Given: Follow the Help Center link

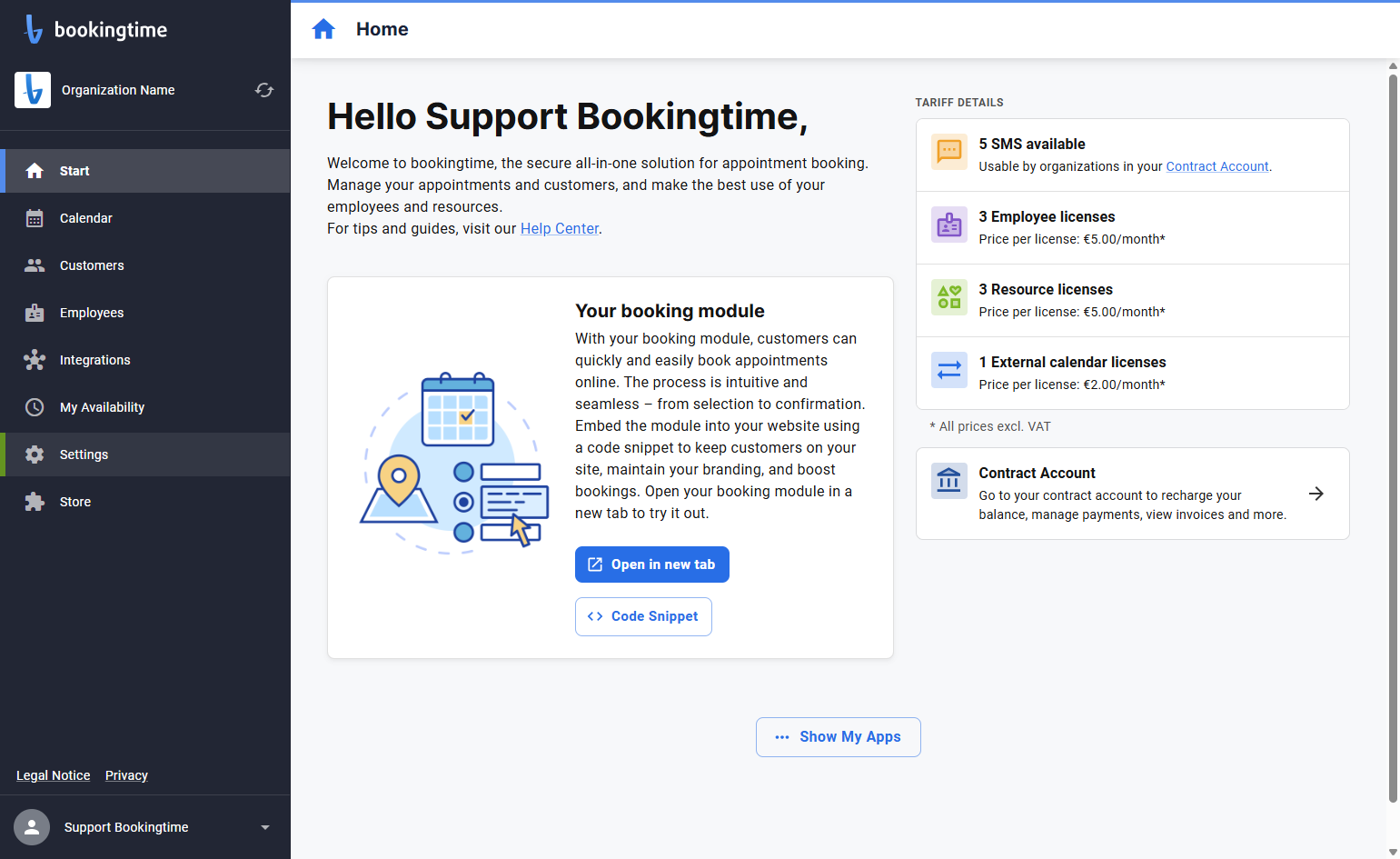Looking at the screenshot, I should tap(560, 228).
